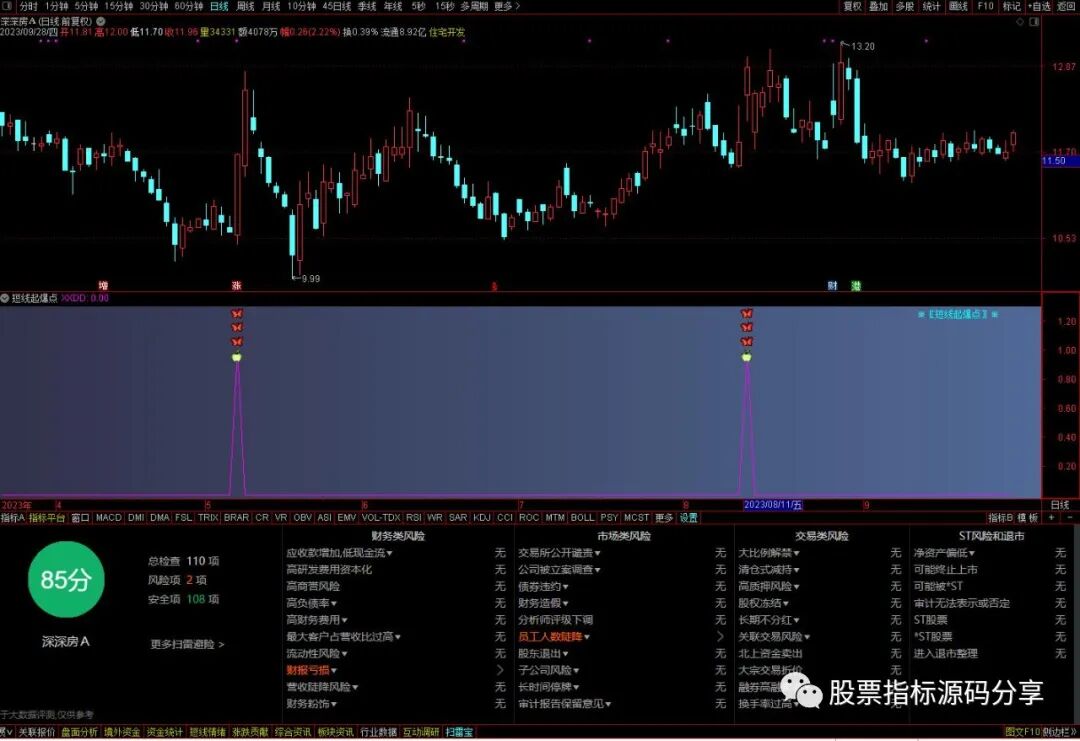Click the yellow signal dot on right spike
Image resolution: width=1080 pixels, height=741 pixels.
[x=747, y=357]
